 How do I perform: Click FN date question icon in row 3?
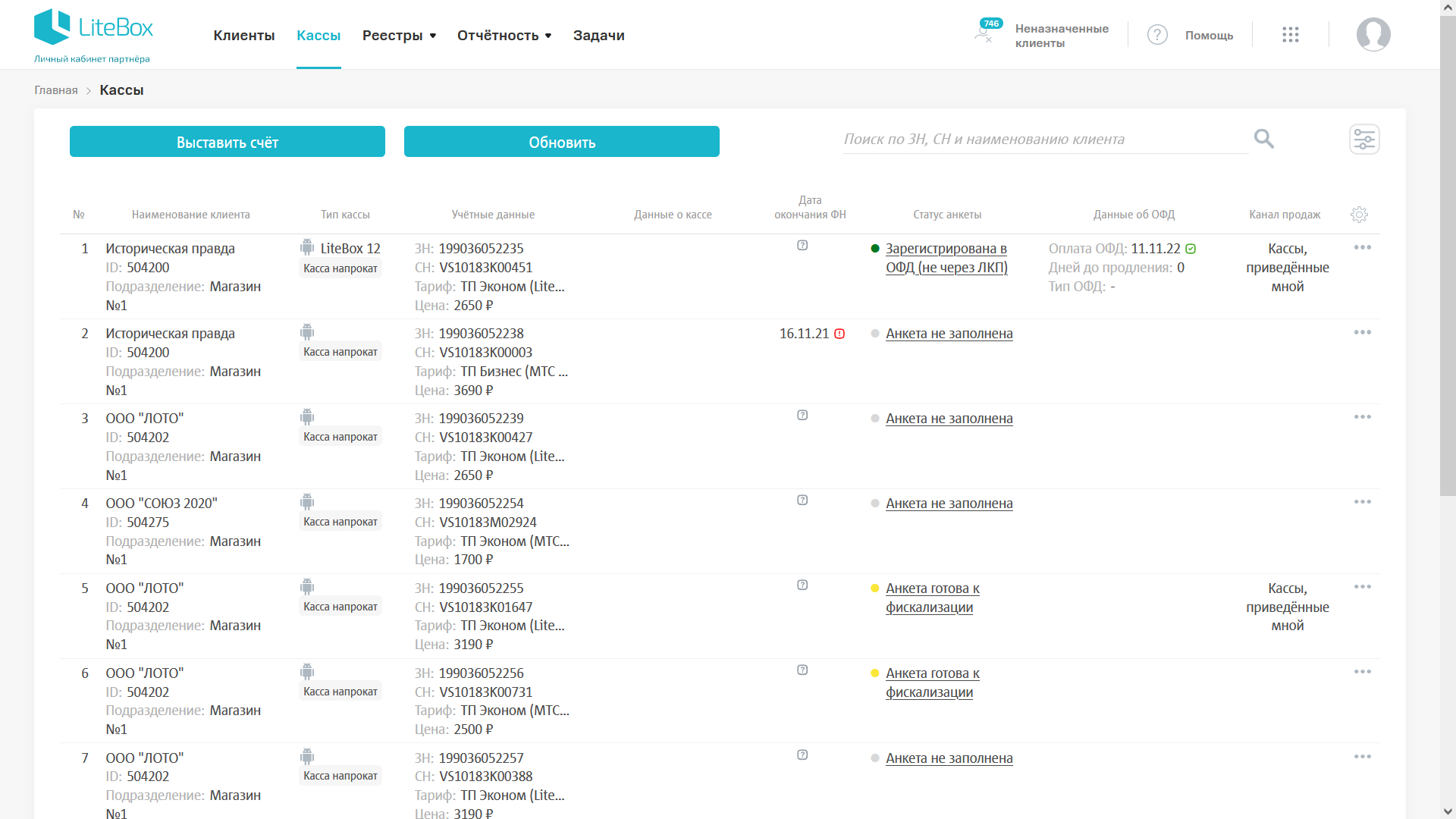(x=802, y=416)
